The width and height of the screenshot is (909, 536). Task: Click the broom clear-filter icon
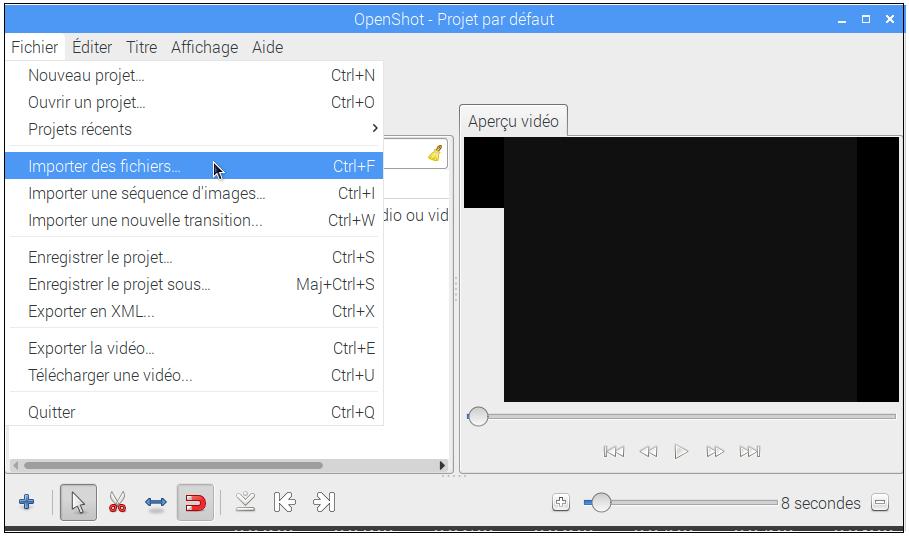pos(435,153)
